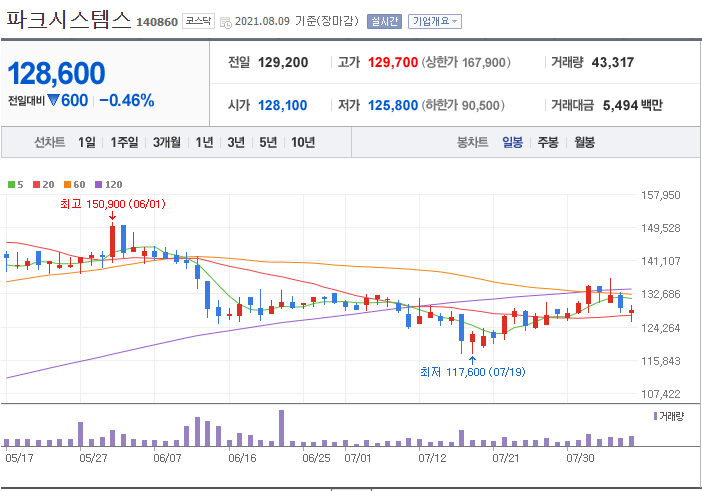This screenshot has height=491, width=702.
Task: Switch to 주봉 weekly candle chart
Action: (x=548, y=142)
